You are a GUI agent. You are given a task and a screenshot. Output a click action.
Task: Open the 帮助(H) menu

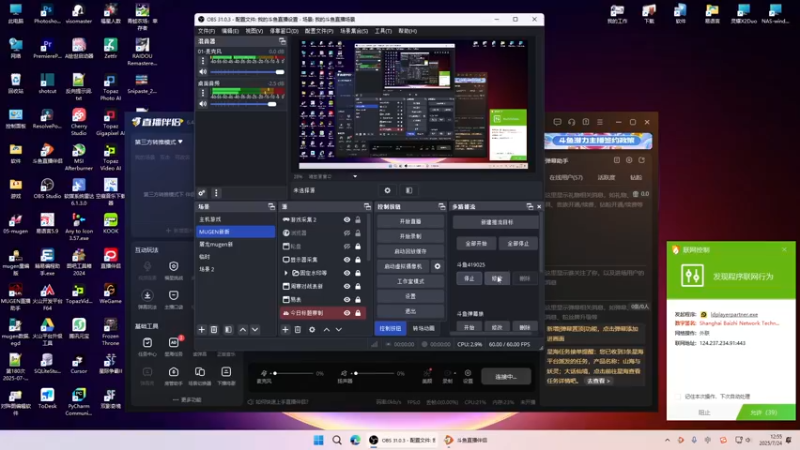[x=408, y=31]
